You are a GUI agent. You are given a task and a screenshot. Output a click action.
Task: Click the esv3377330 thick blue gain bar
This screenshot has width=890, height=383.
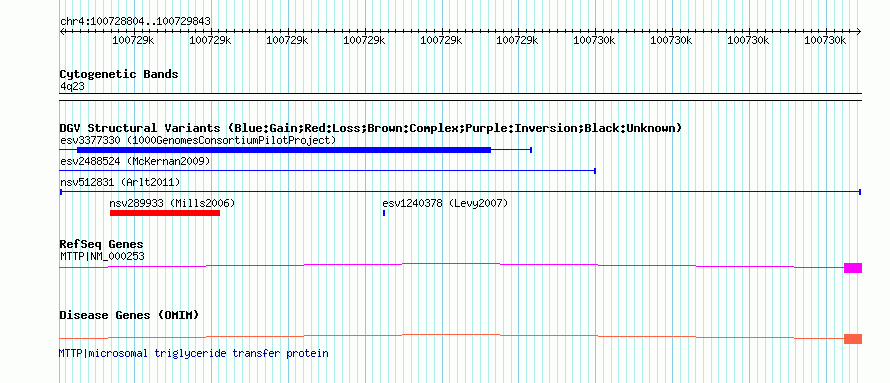coord(284,150)
